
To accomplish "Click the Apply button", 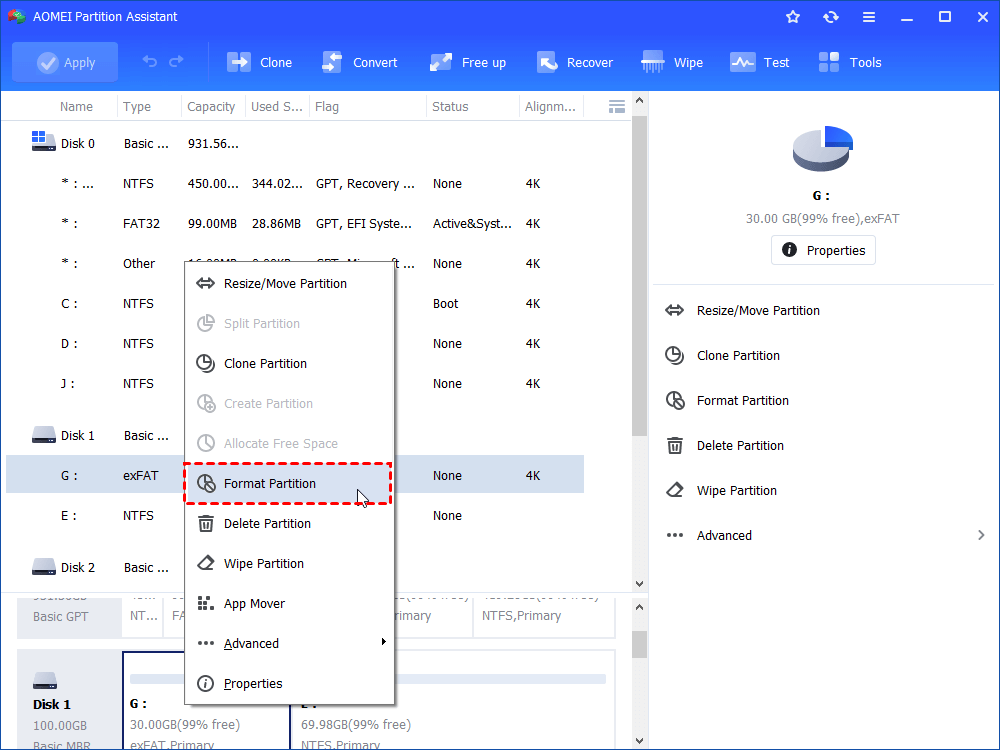I will [x=65, y=62].
